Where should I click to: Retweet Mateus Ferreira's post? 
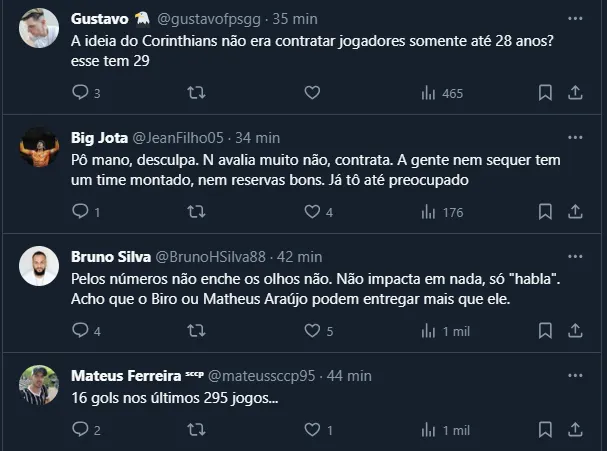click(197, 429)
